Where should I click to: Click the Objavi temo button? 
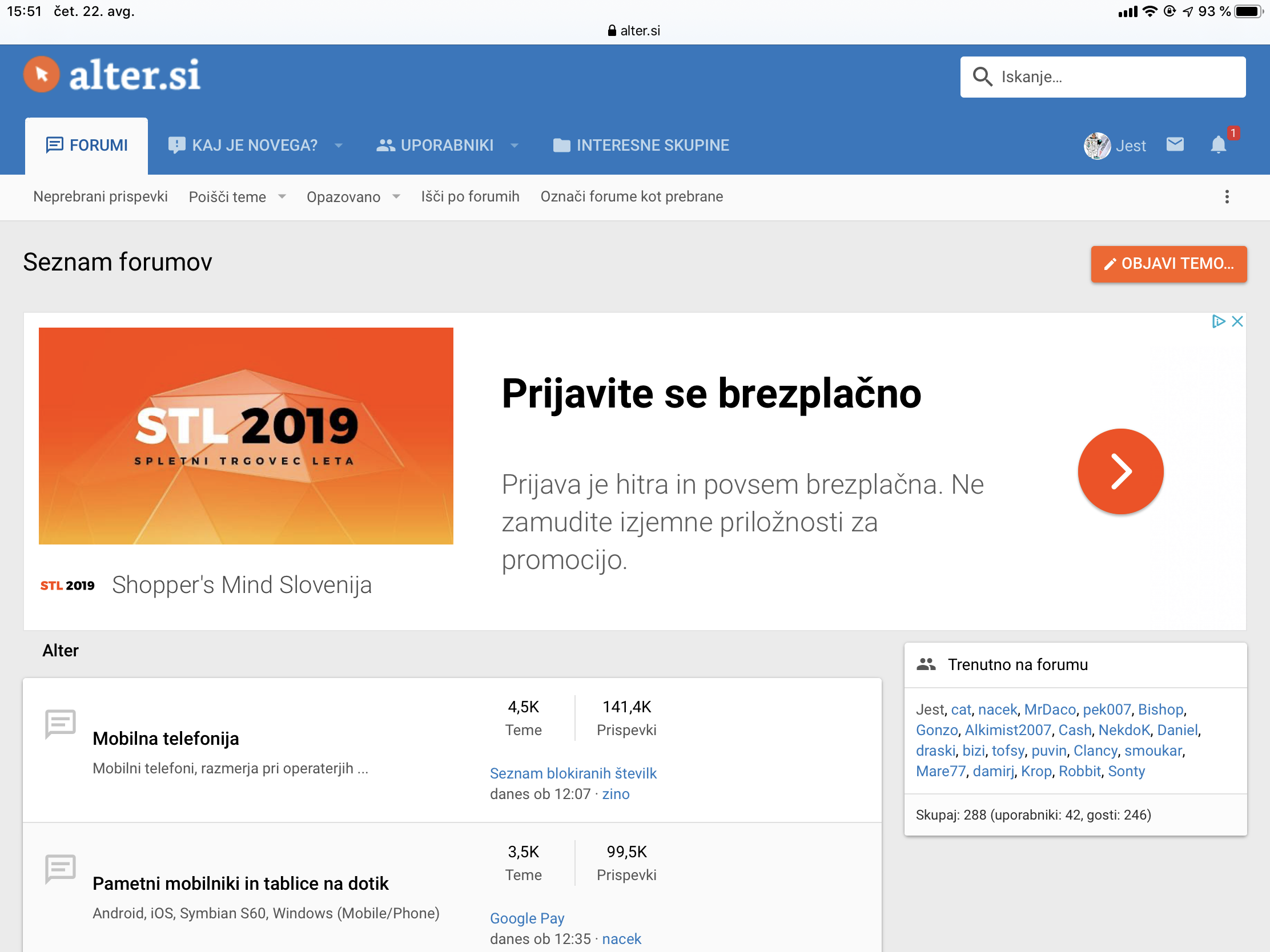[1168, 263]
